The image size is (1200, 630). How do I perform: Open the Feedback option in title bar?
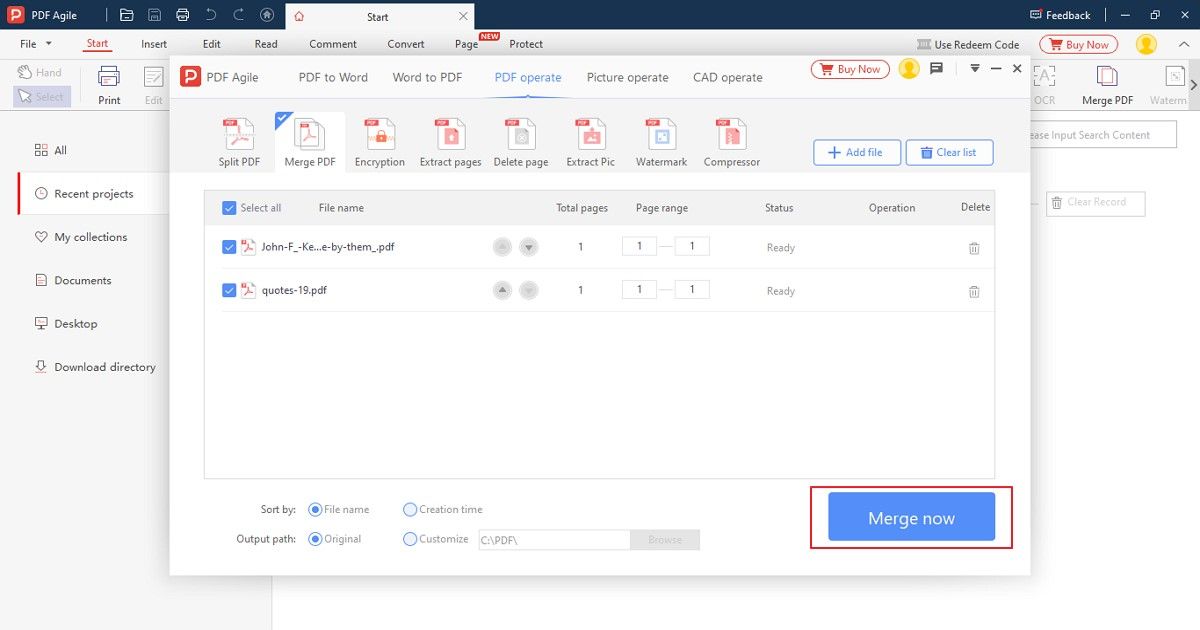pyautogui.click(x=1060, y=15)
